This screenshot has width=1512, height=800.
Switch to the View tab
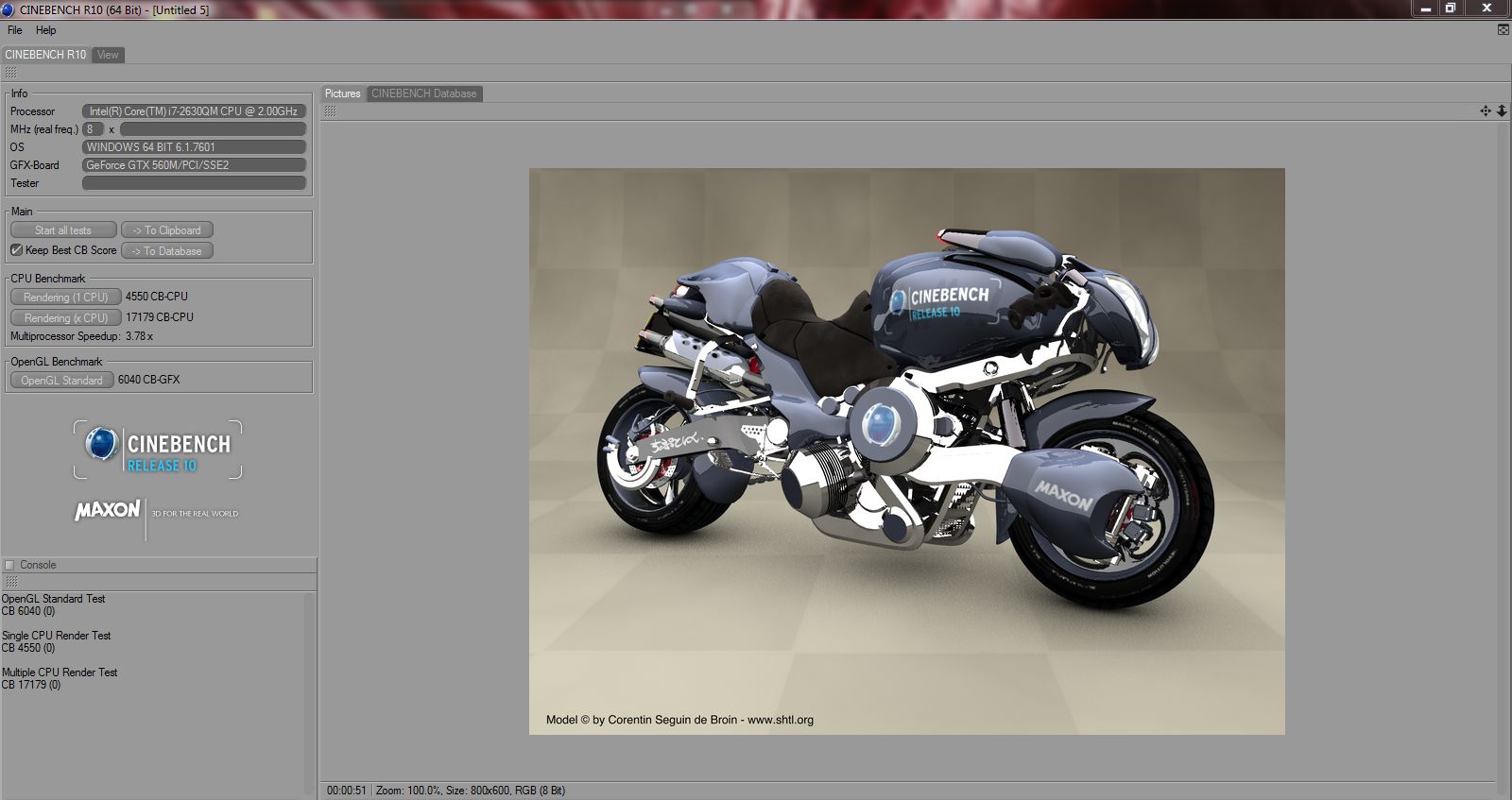pos(108,55)
